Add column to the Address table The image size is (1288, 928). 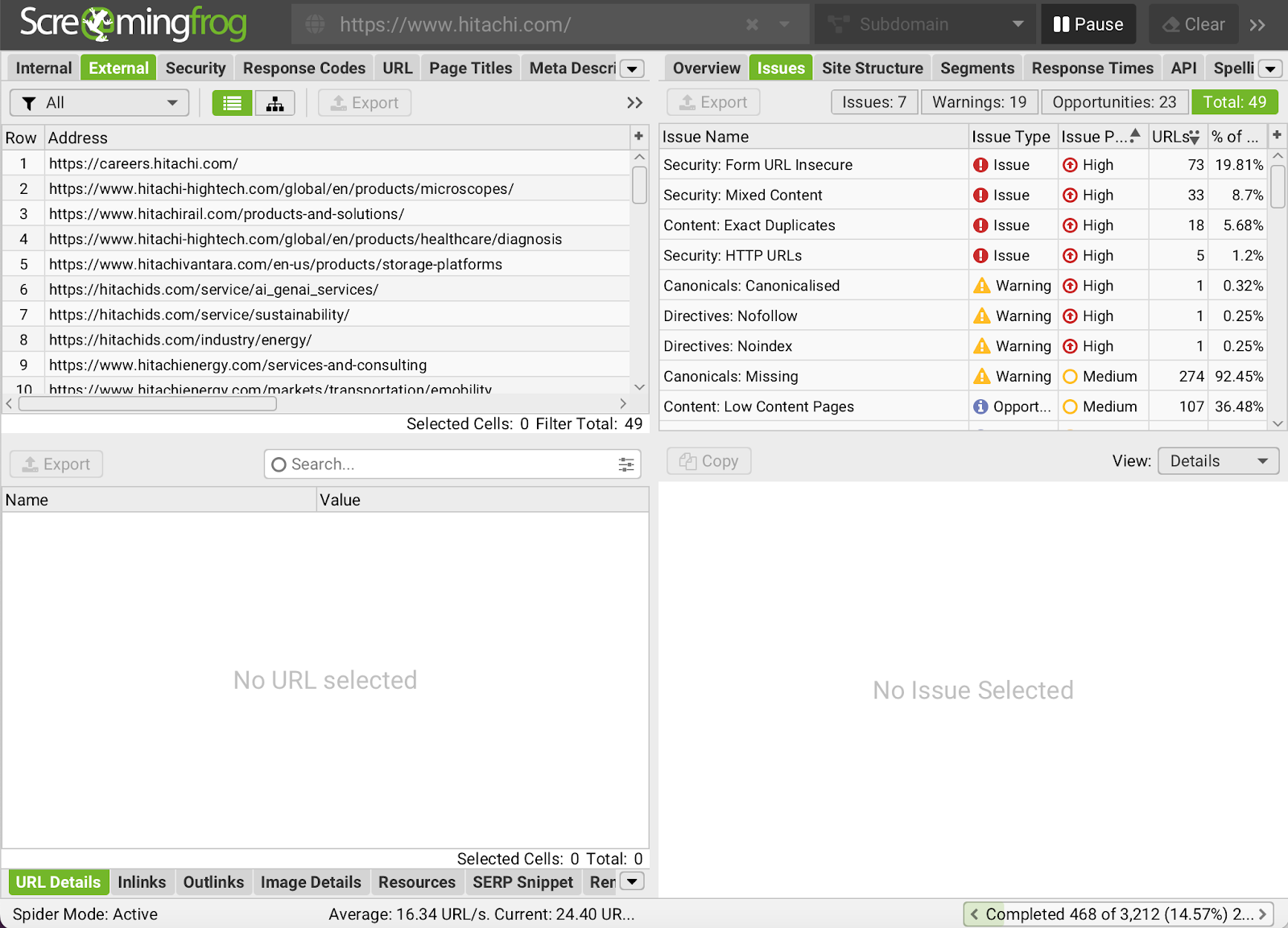(638, 137)
